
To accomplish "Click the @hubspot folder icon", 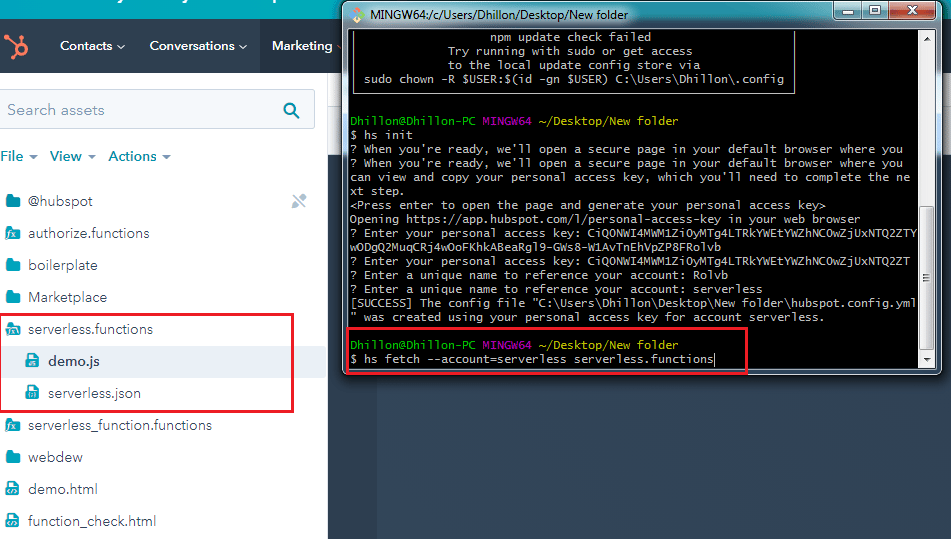I will pos(13,201).
